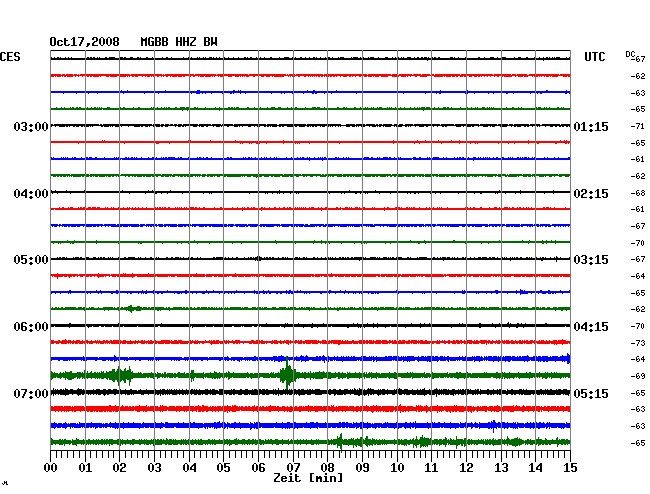Select minute 09 on the Zeit axis
650x494 pixels.
coord(362,468)
